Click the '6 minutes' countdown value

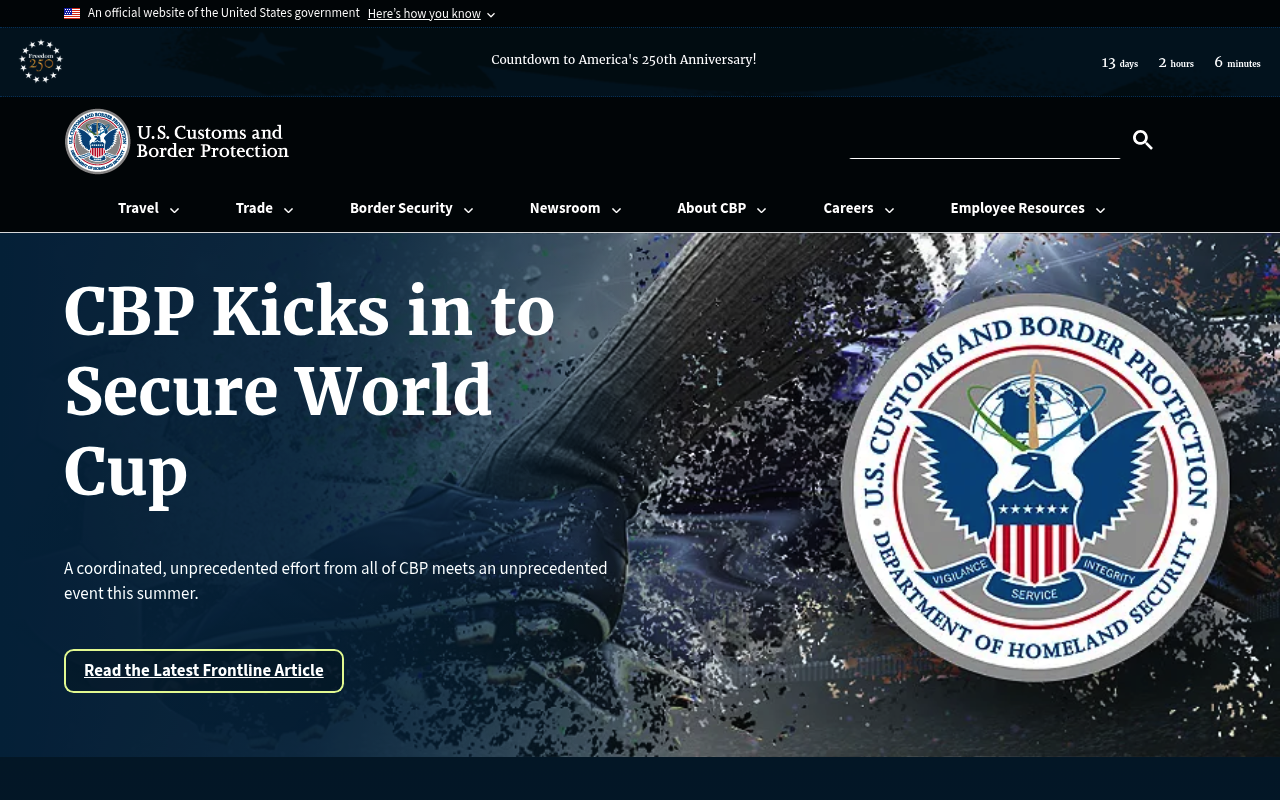click(x=1237, y=63)
